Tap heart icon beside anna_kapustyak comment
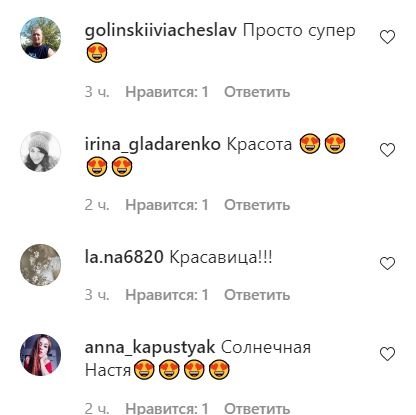Viewport: 416px width, 415px height. 387,354
